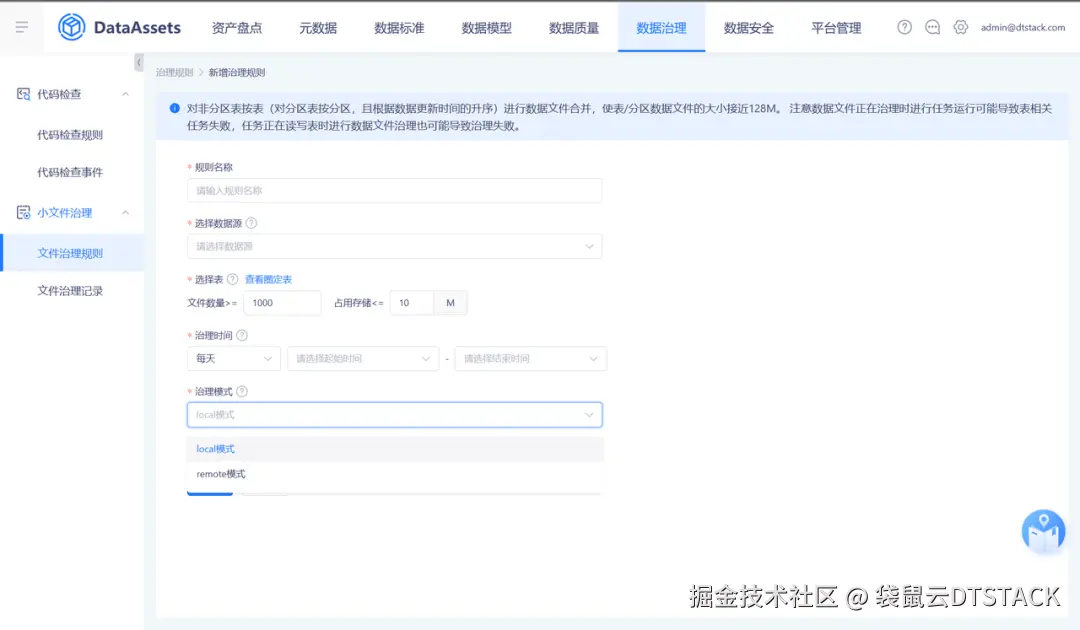Open the help question mark icon in header
Image resolution: width=1080 pixels, height=630 pixels.
904,27
